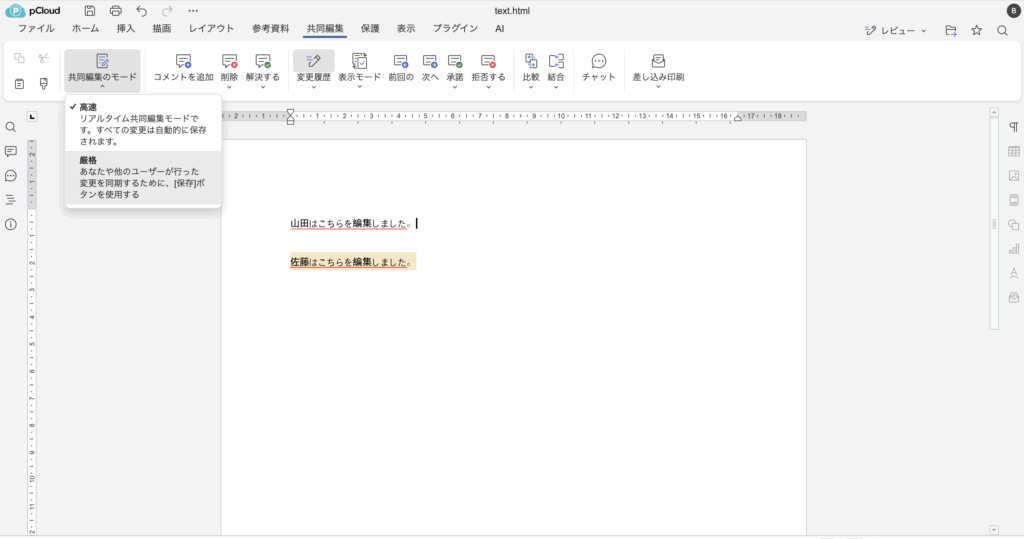This screenshot has width=1024, height=539.
Task: Open chart settings in right sidebar
Action: [x=1014, y=249]
